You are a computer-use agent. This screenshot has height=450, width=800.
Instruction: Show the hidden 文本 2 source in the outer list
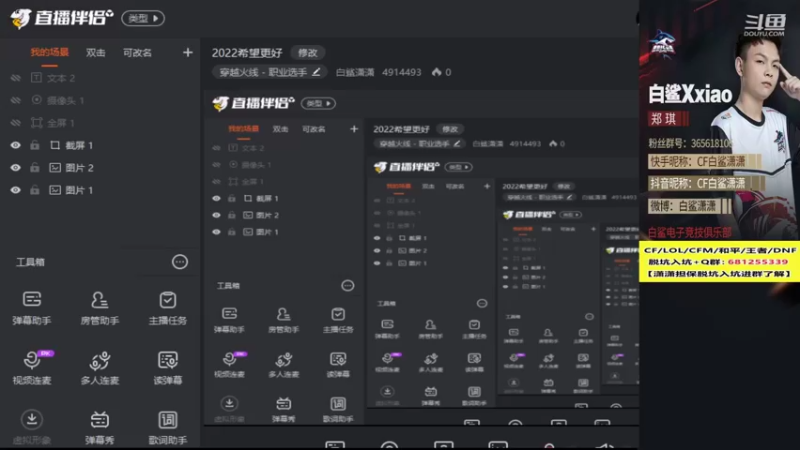[16, 78]
